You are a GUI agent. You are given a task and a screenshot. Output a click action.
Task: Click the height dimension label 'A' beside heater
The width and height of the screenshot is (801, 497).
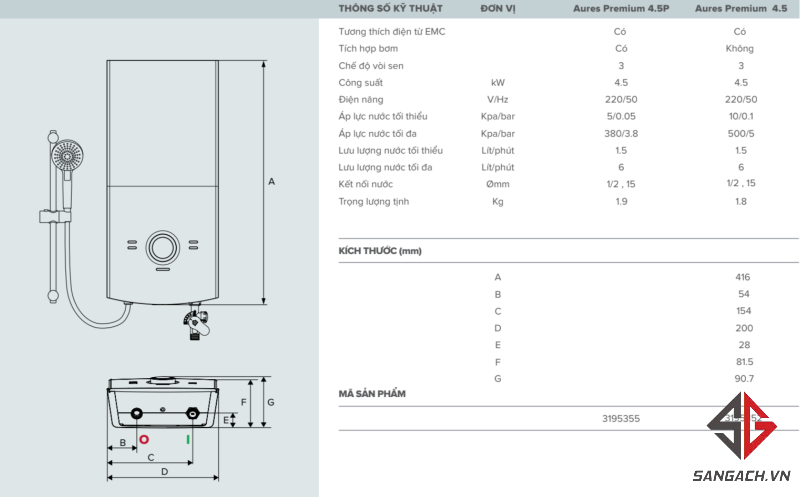272,182
